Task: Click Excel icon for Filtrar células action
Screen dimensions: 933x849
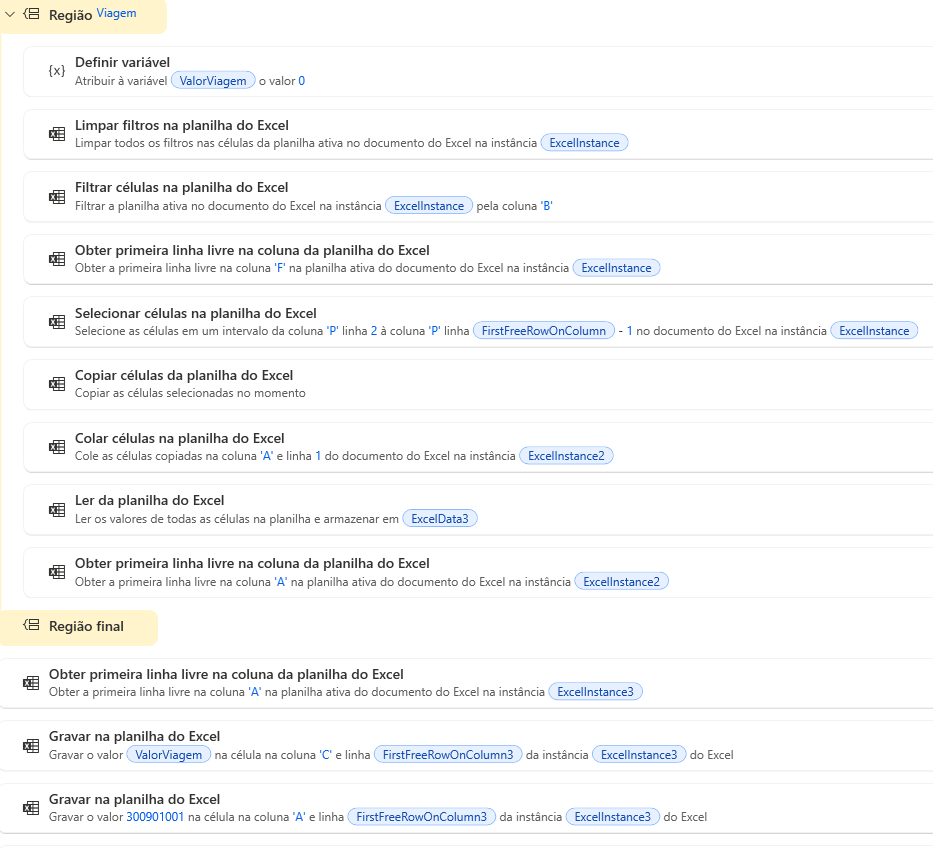Action: pyautogui.click(x=57, y=196)
